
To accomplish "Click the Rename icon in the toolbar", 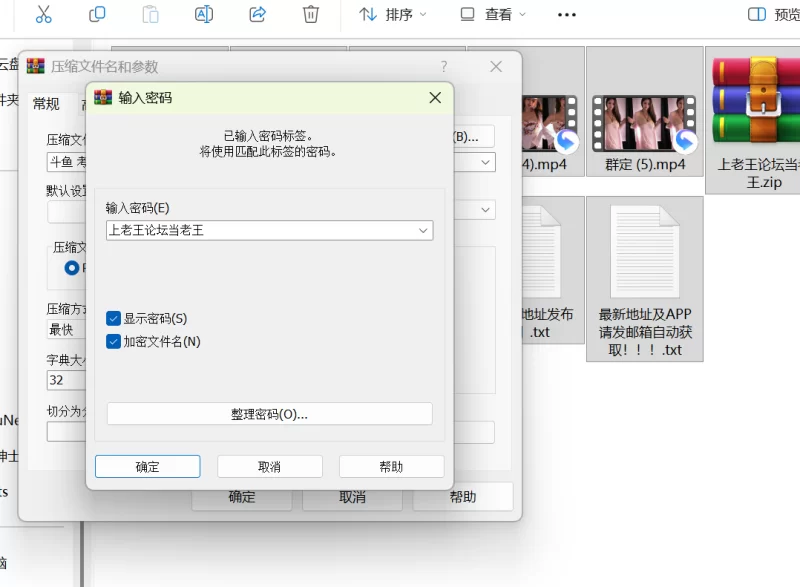I will click(204, 14).
